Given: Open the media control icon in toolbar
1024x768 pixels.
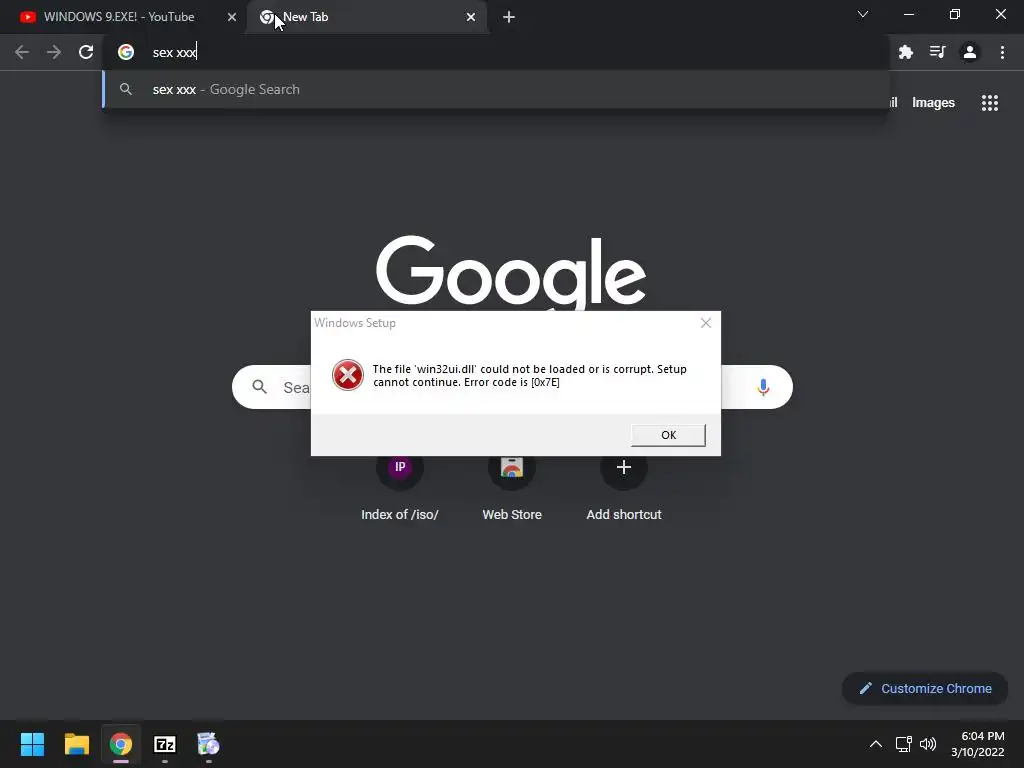Looking at the screenshot, I should 938,52.
